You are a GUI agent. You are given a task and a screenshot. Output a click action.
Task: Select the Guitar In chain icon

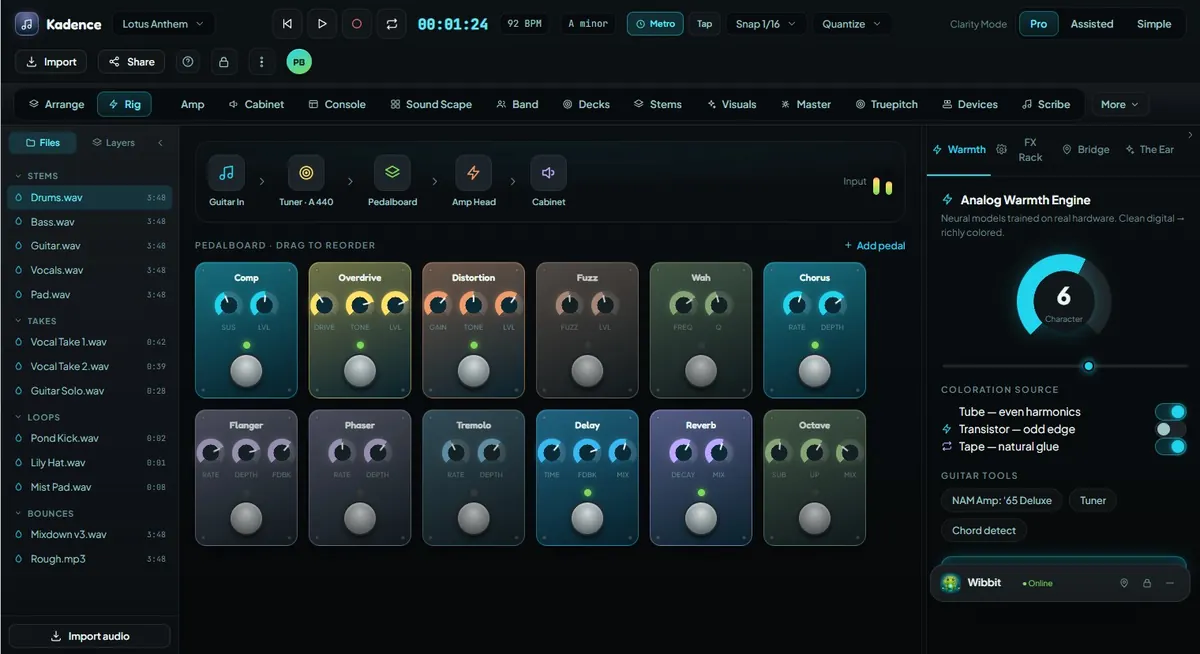coord(226,173)
